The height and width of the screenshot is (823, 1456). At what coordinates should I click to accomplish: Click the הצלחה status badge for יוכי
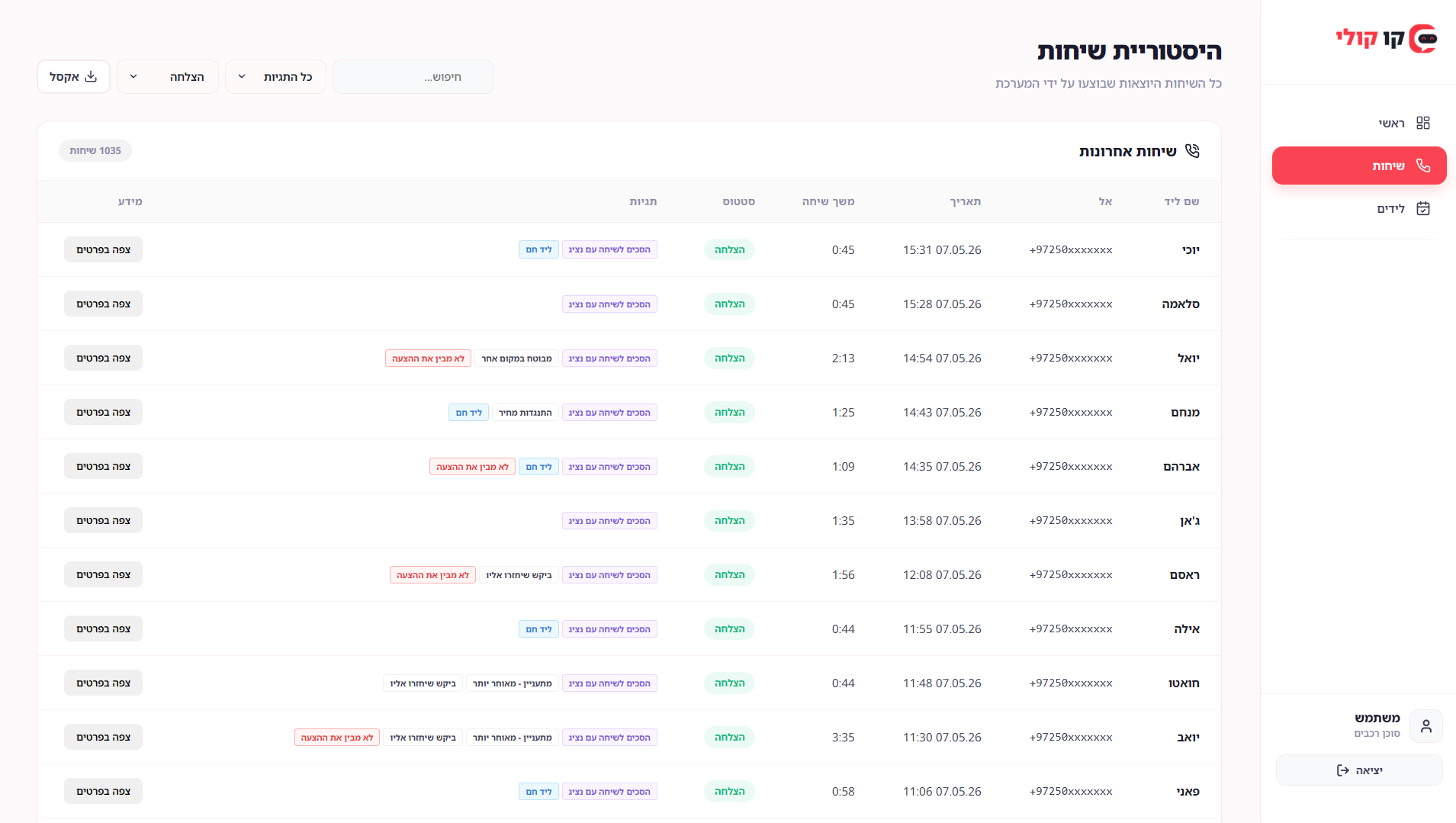[x=729, y=249]
